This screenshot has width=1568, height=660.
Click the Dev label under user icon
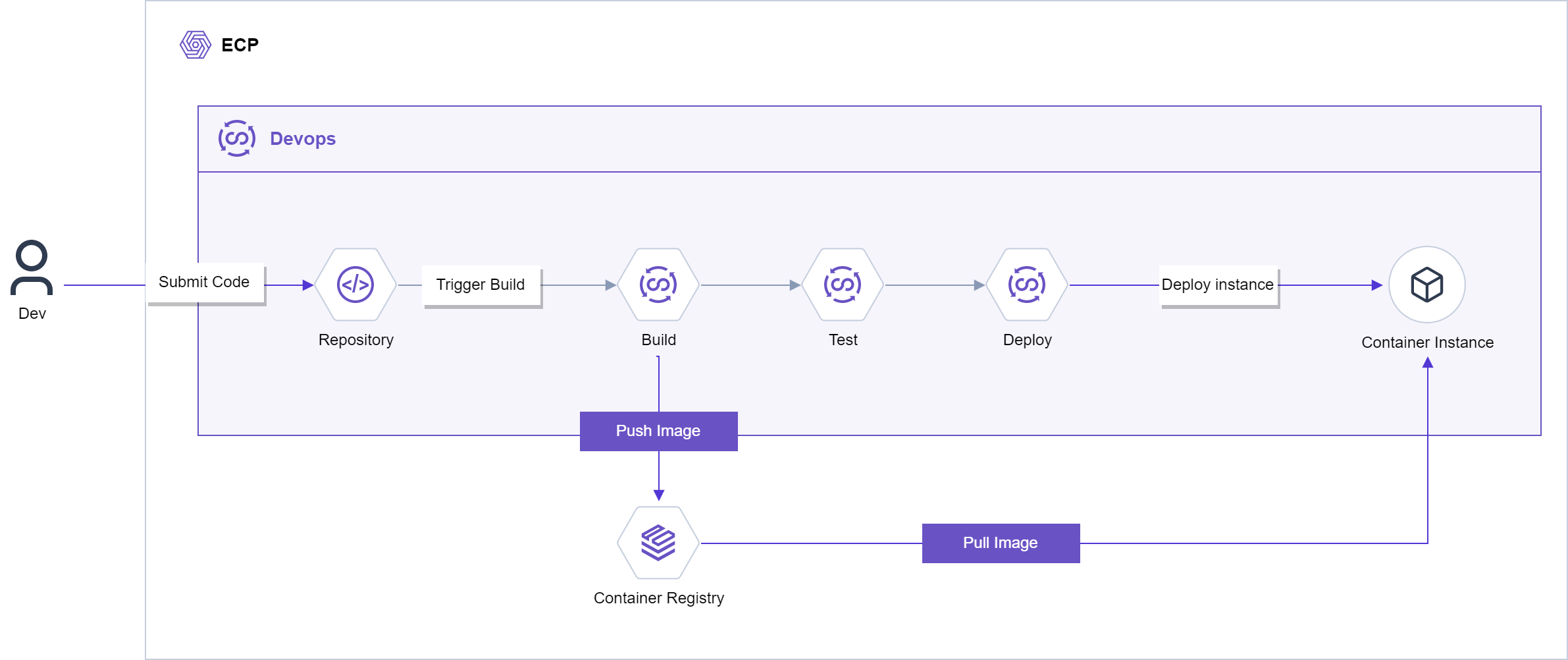pos(32,314)
